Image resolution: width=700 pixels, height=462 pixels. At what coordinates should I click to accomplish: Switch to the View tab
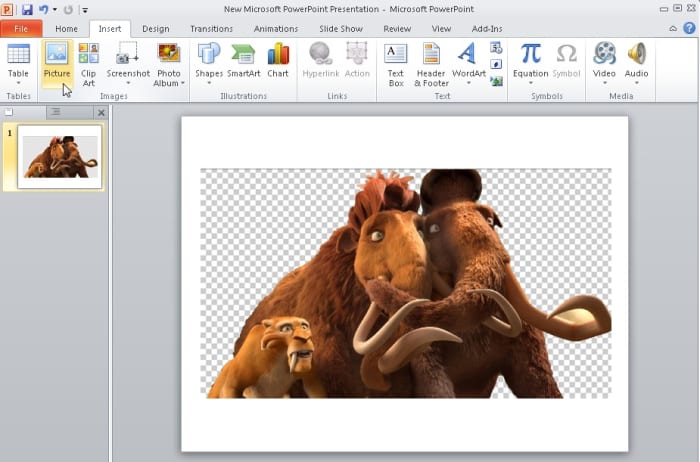(x=441, y=29)
